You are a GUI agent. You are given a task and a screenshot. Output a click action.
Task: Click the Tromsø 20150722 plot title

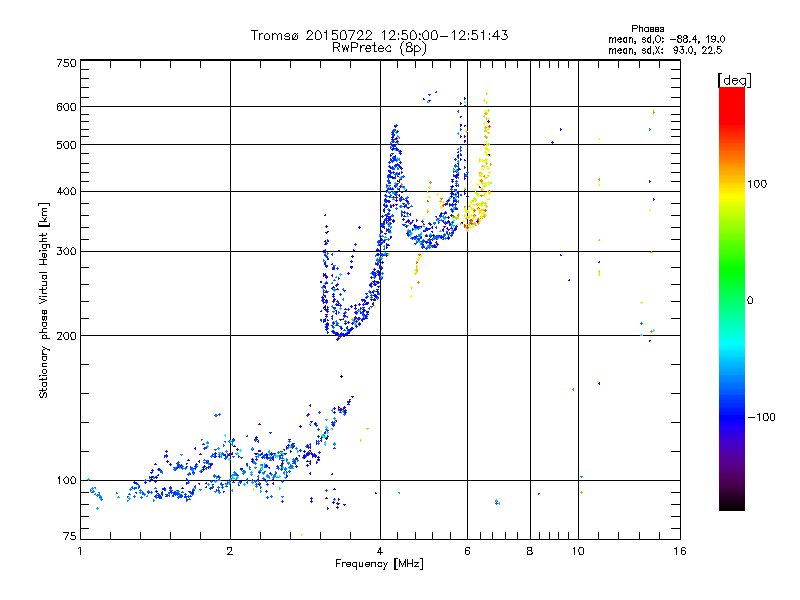click(379, 35)
